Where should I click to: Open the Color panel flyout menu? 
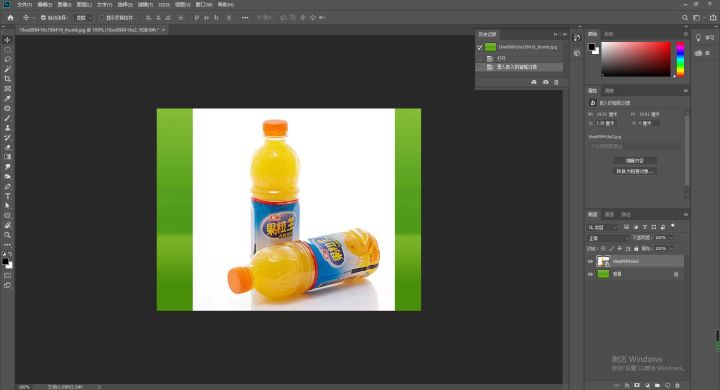pos(686,34)
